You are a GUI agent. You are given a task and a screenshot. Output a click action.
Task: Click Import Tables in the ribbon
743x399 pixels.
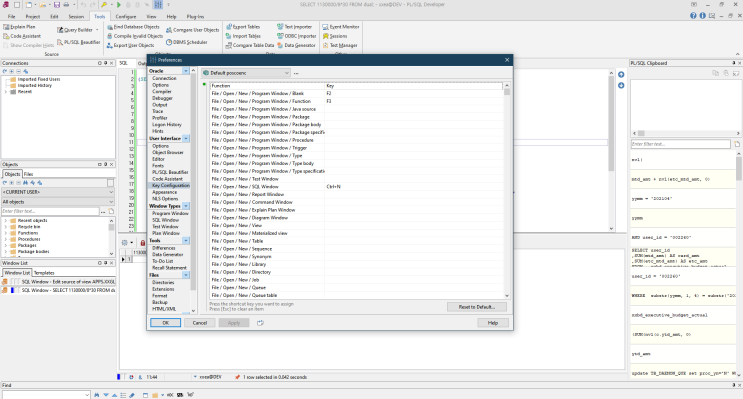point(243,36)
